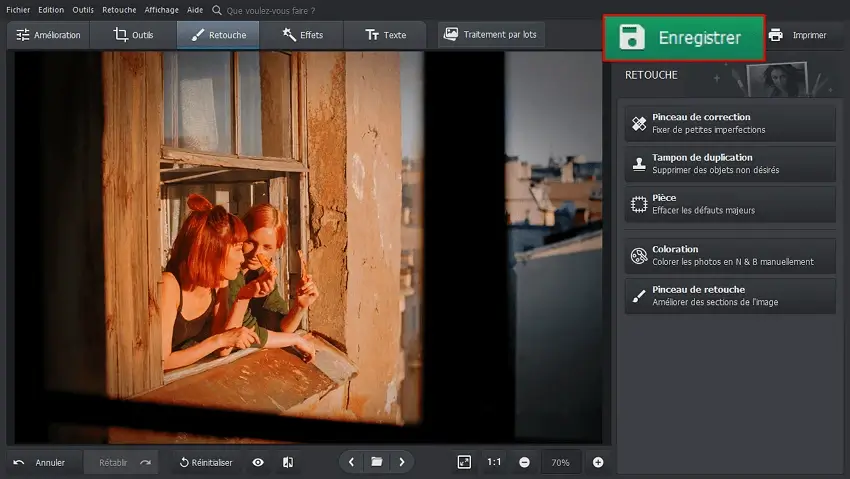Select the Coloration tool

tap(730, 255)
